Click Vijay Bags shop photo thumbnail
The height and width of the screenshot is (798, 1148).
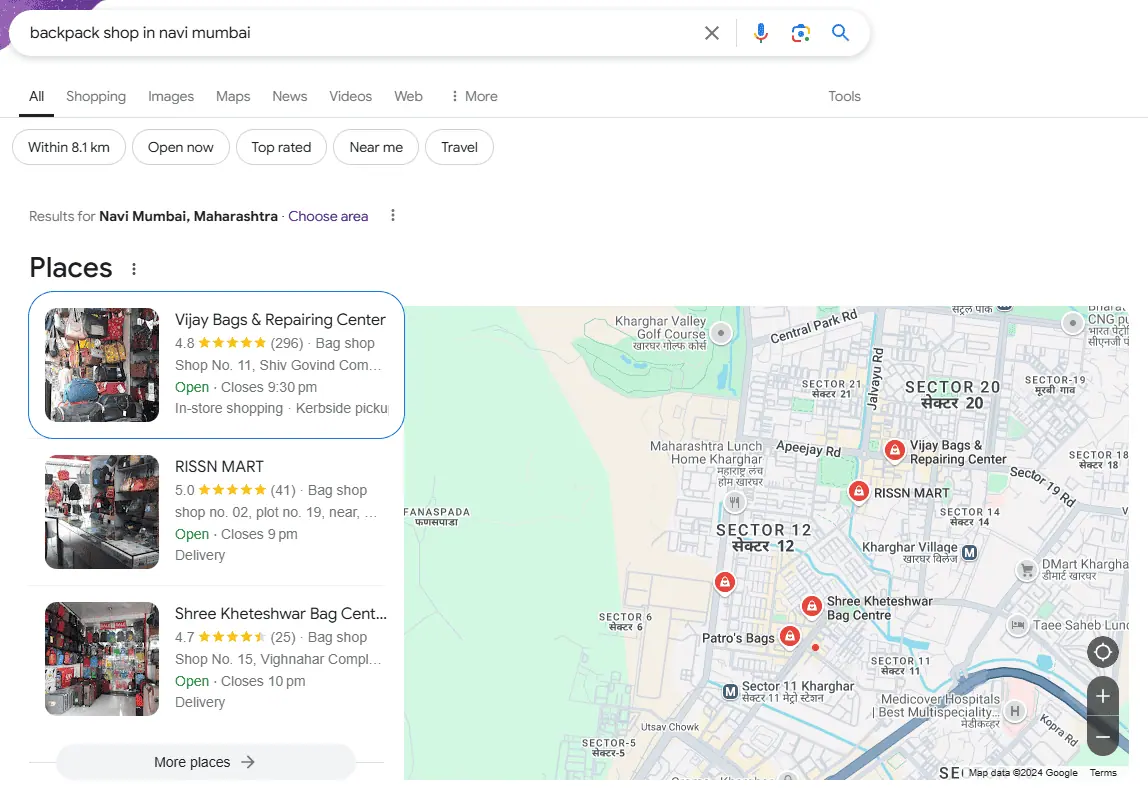102,365
